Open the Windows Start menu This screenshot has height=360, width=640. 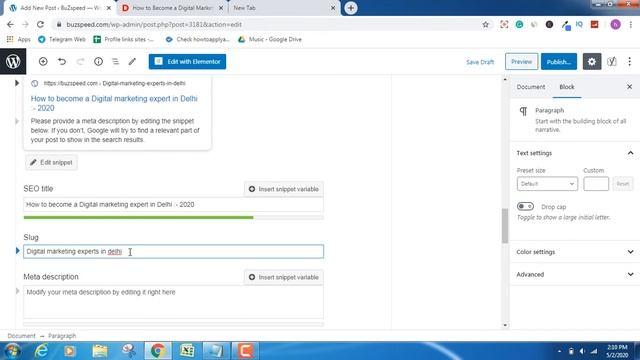click(12, 351)
